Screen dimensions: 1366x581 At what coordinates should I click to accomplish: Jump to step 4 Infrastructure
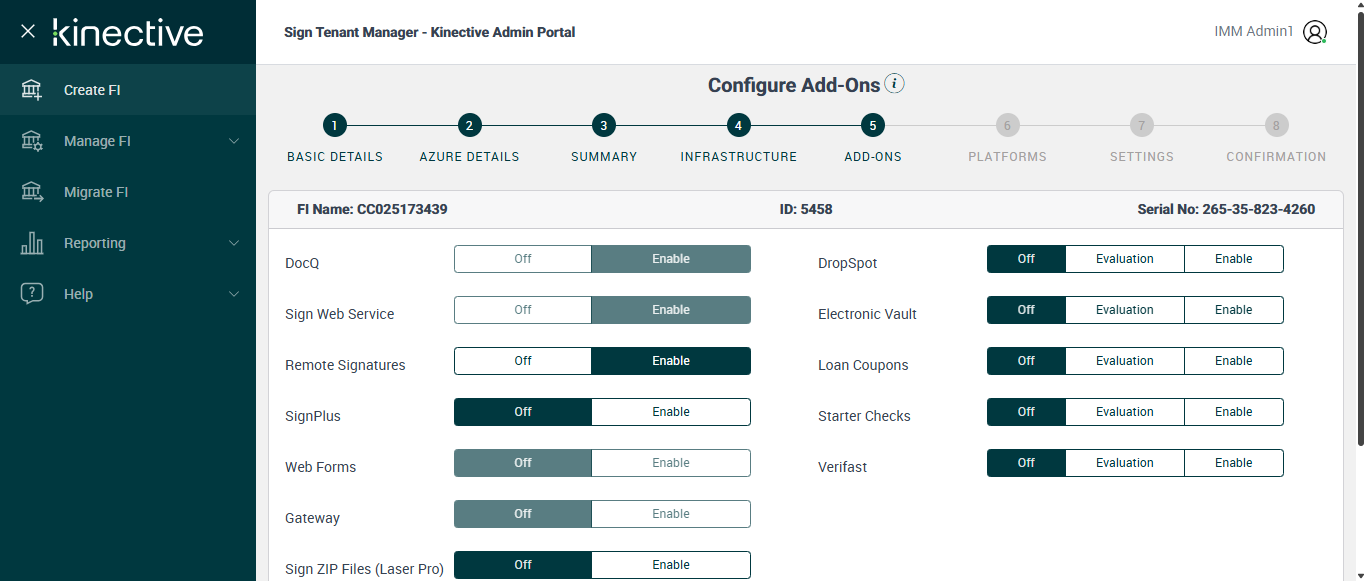pyautogui.click(x=738, y=126)
